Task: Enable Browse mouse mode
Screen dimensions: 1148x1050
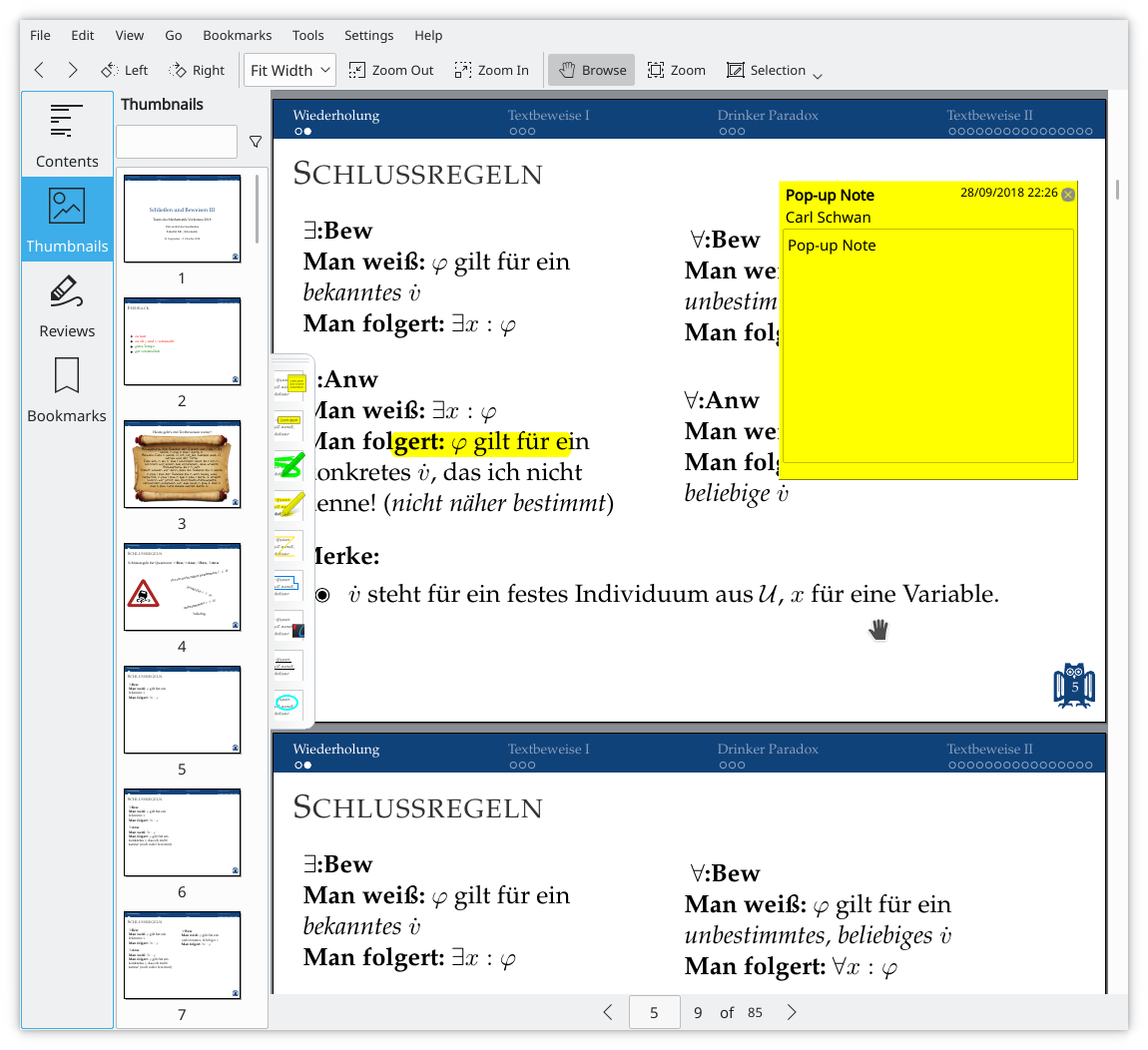Action: (592, 70)
